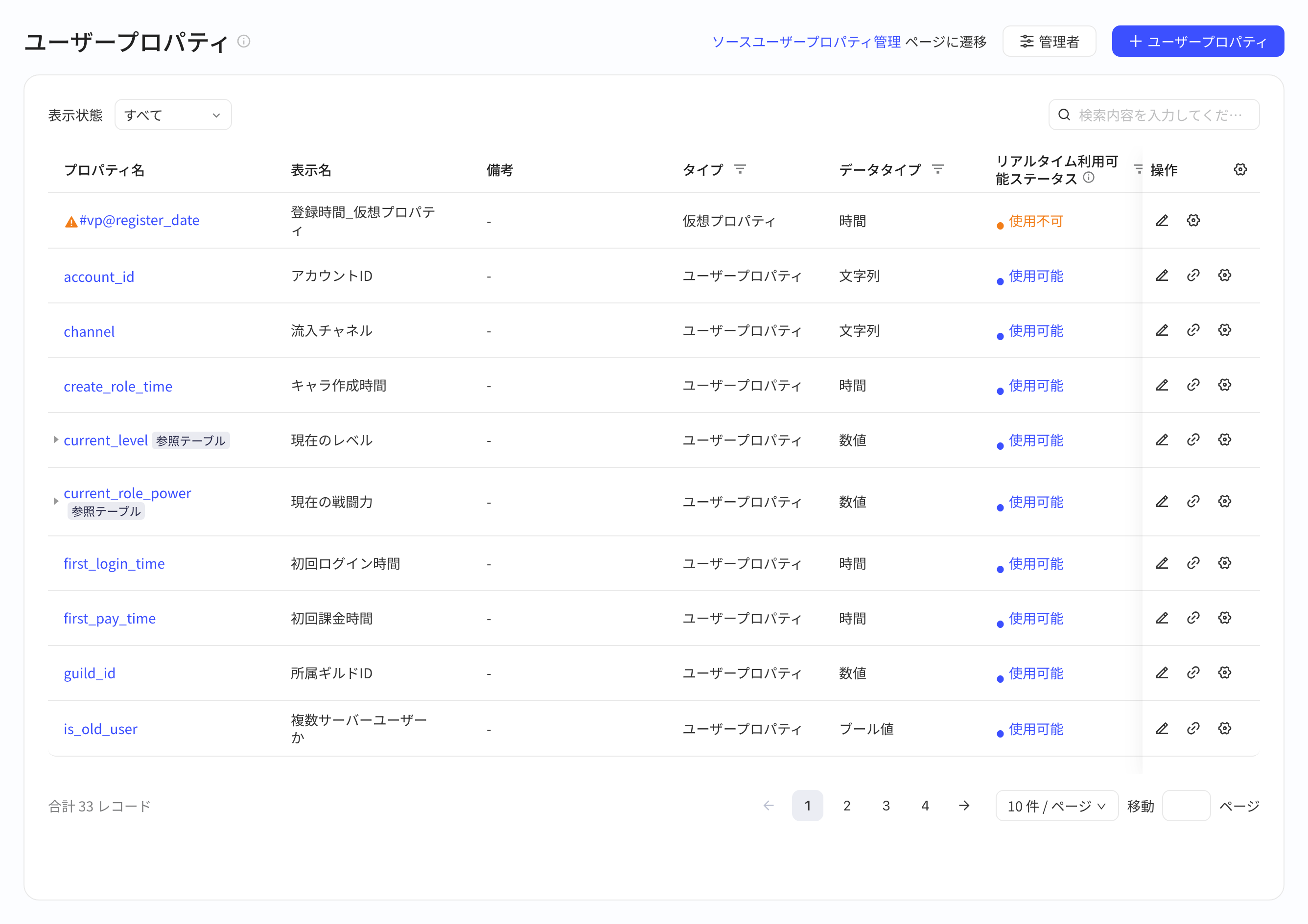Click filter icon next to タイプ column
The width and height of the screenshot is (1308, 924).
(x=740, y=169)
